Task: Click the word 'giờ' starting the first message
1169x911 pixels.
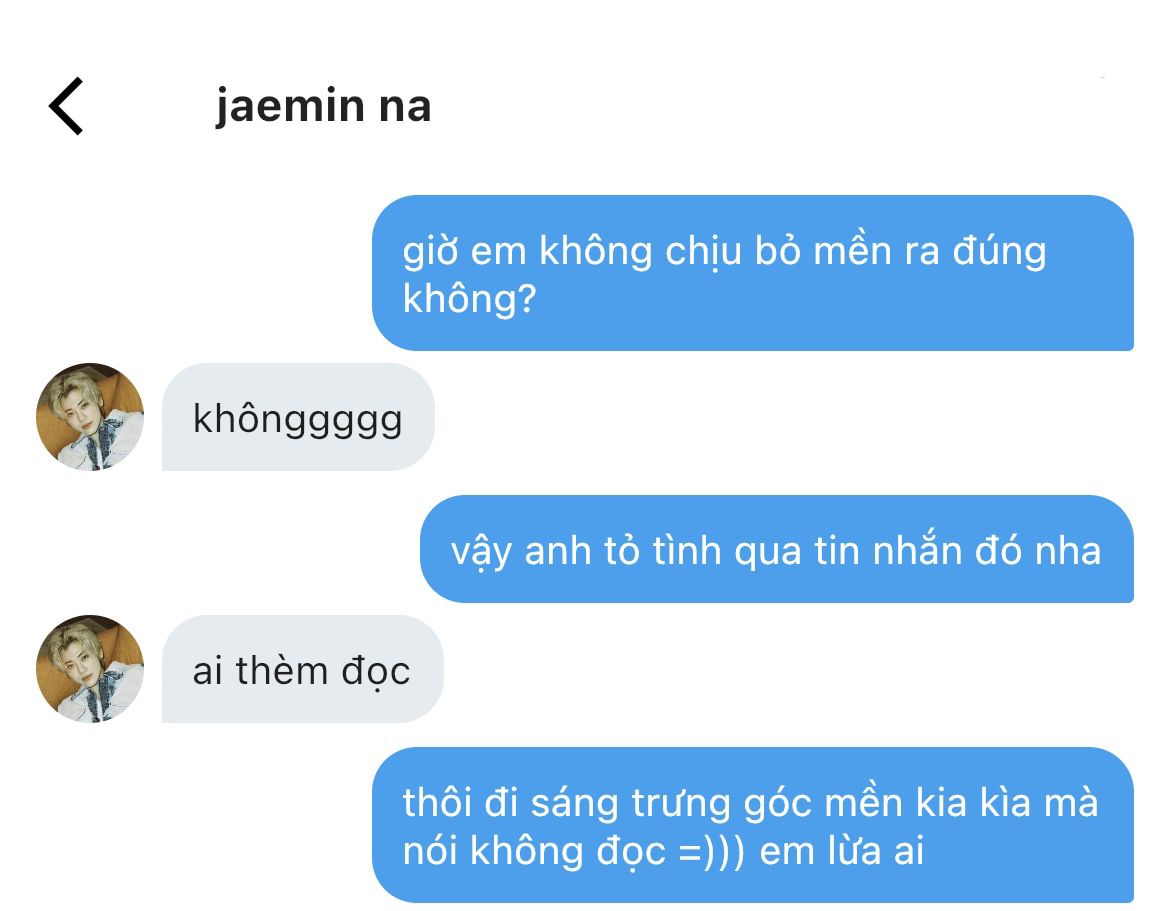Action: (x=430, y=252)
